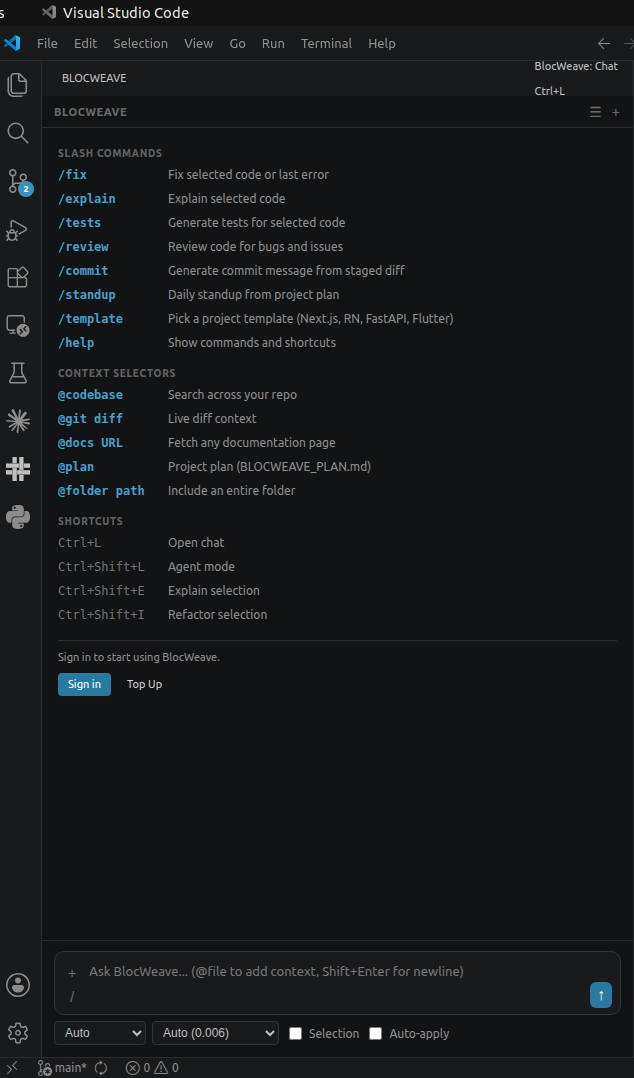The height and width of the screenshot is (1078, 634).
Task: Open the starburst assistant icon in activity bar
Action: (x=18, y=421)
